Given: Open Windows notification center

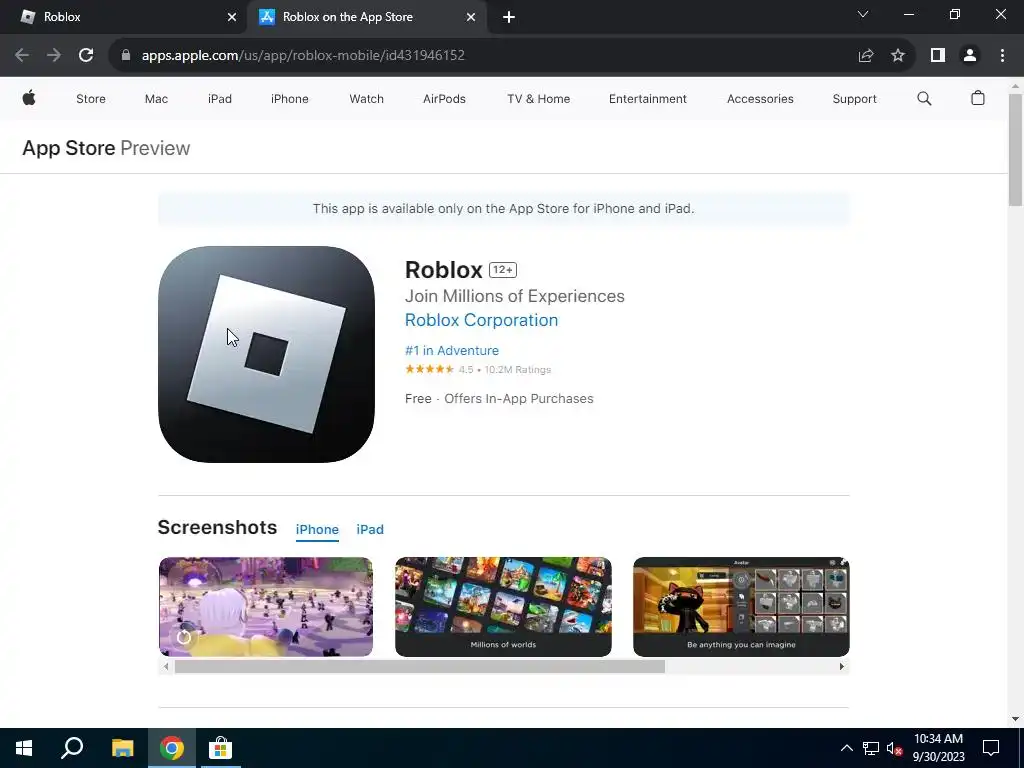Looking at the screenshot, I should tap(991, 748).
